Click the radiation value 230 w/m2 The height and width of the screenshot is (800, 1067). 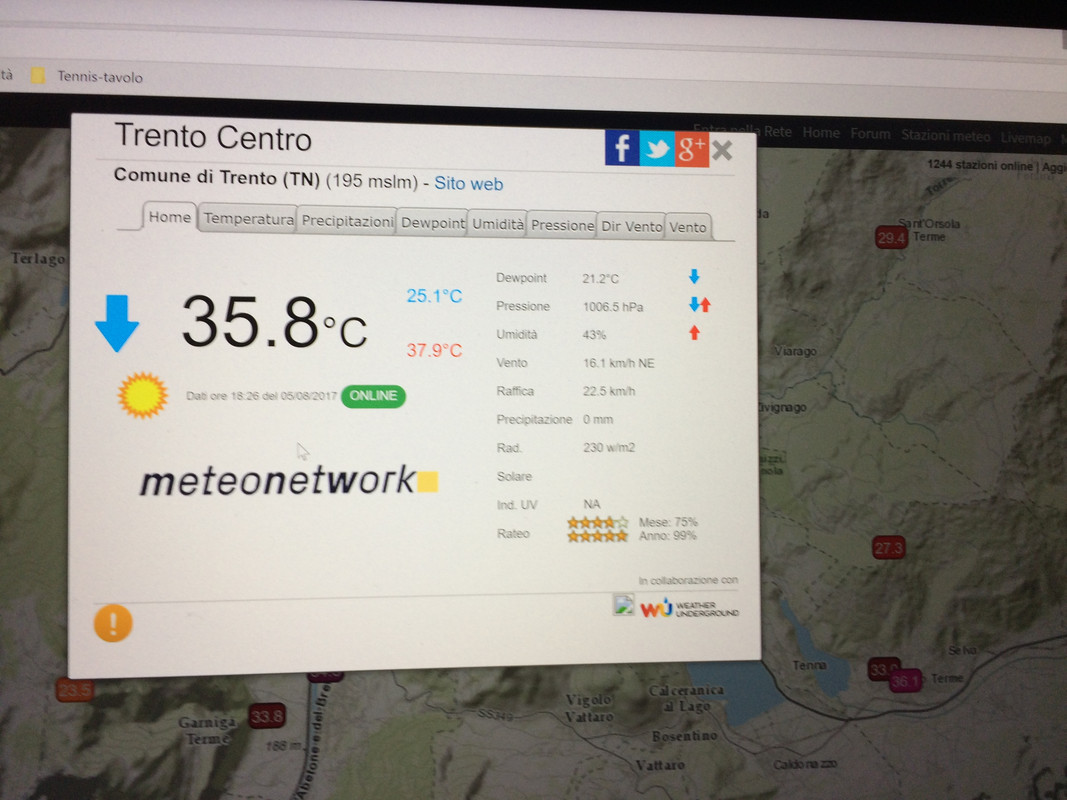609,448
